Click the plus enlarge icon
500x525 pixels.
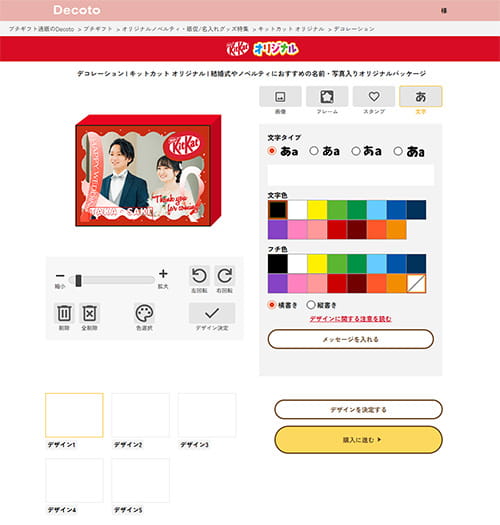coord(163,274)
